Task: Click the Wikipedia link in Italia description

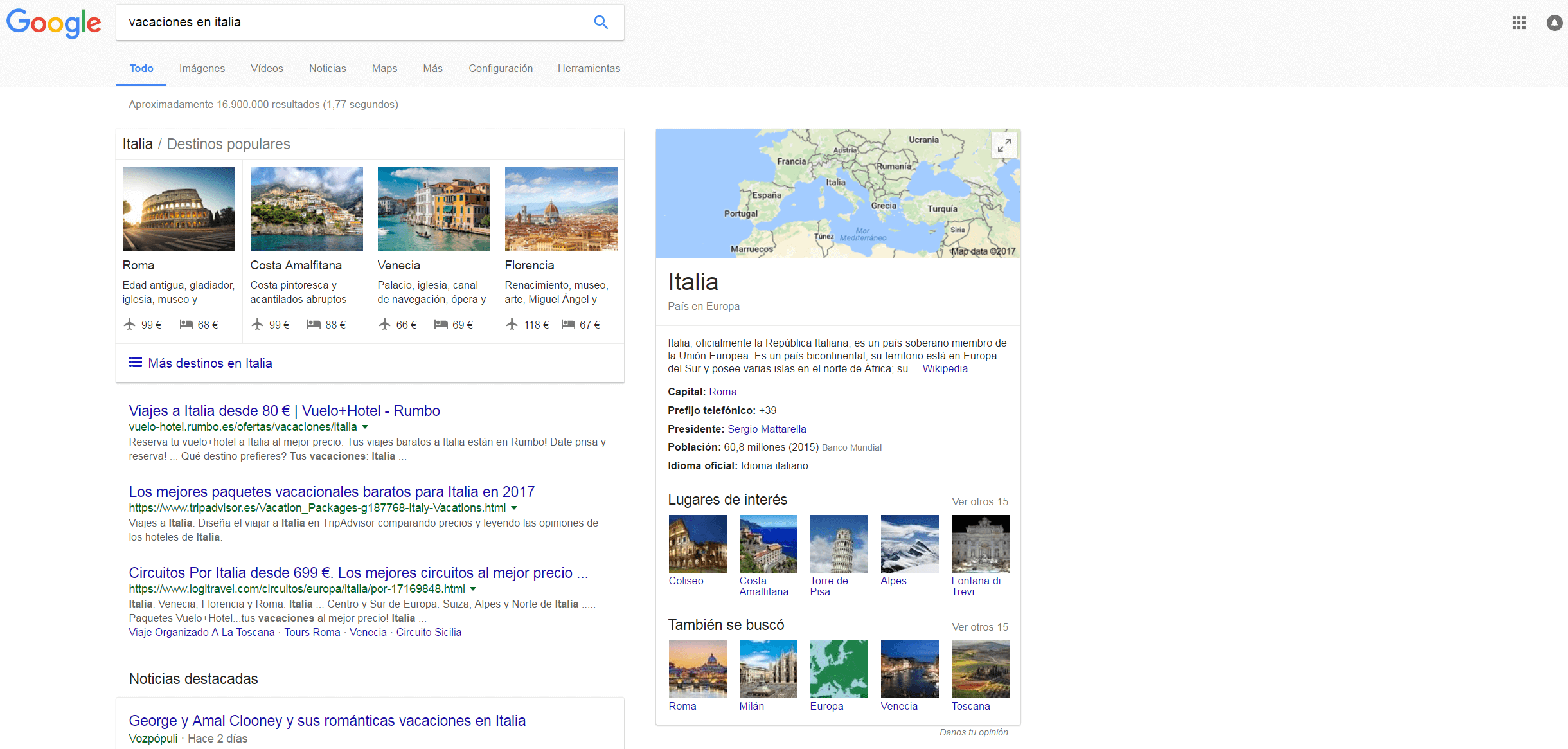Action: [x=945, y=368]
